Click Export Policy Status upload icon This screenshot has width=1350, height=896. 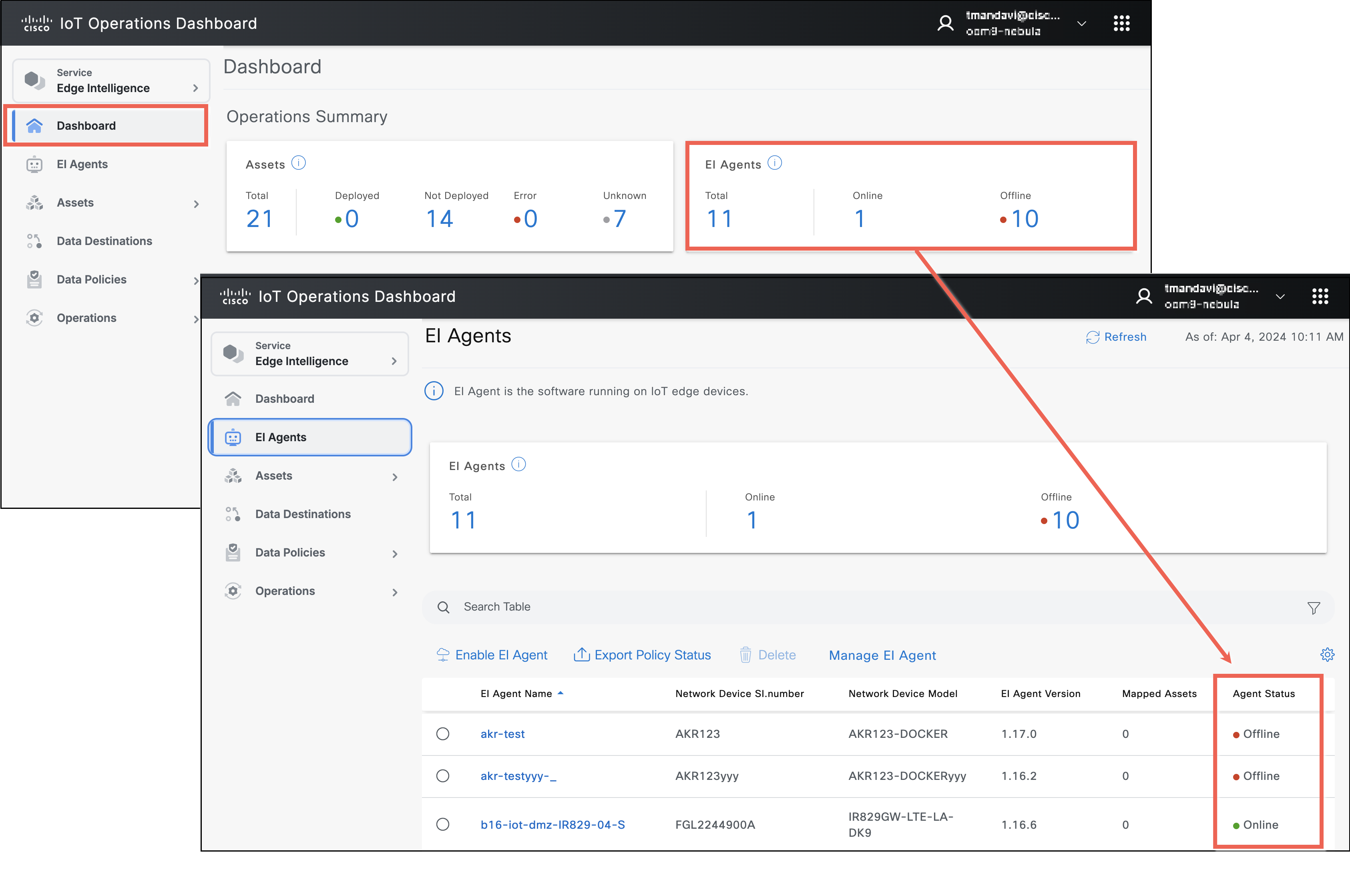click(582, 654)
